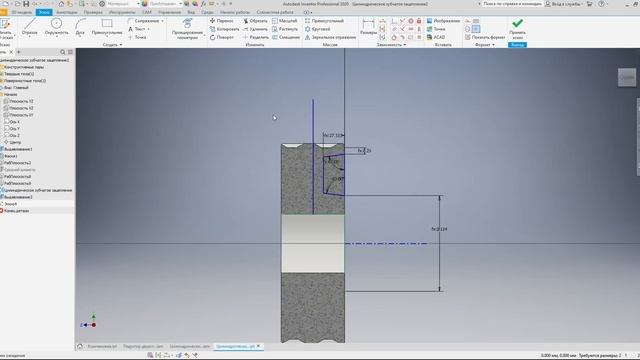Click the Перенос (Move) tool

222,21
